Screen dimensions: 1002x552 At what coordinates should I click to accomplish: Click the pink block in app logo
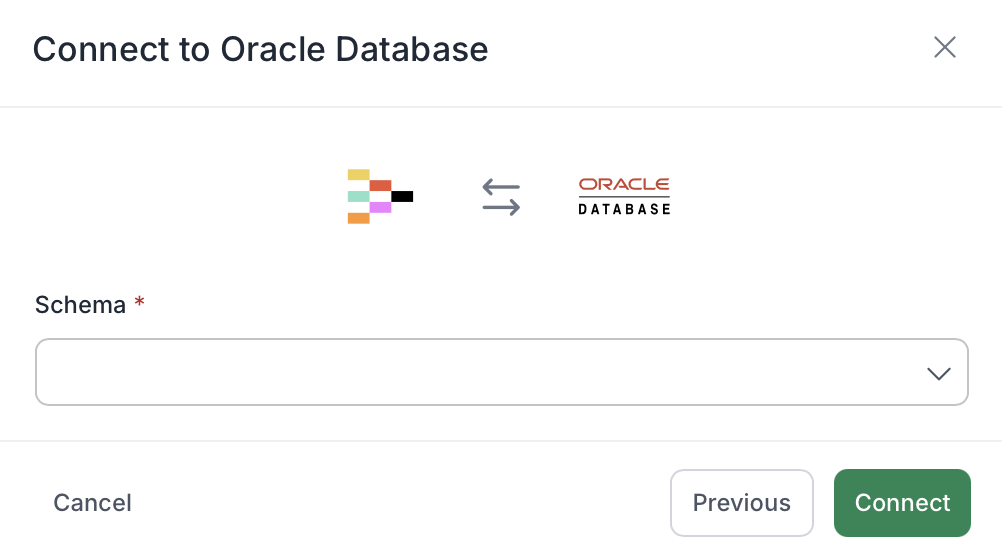click(380, 207)
